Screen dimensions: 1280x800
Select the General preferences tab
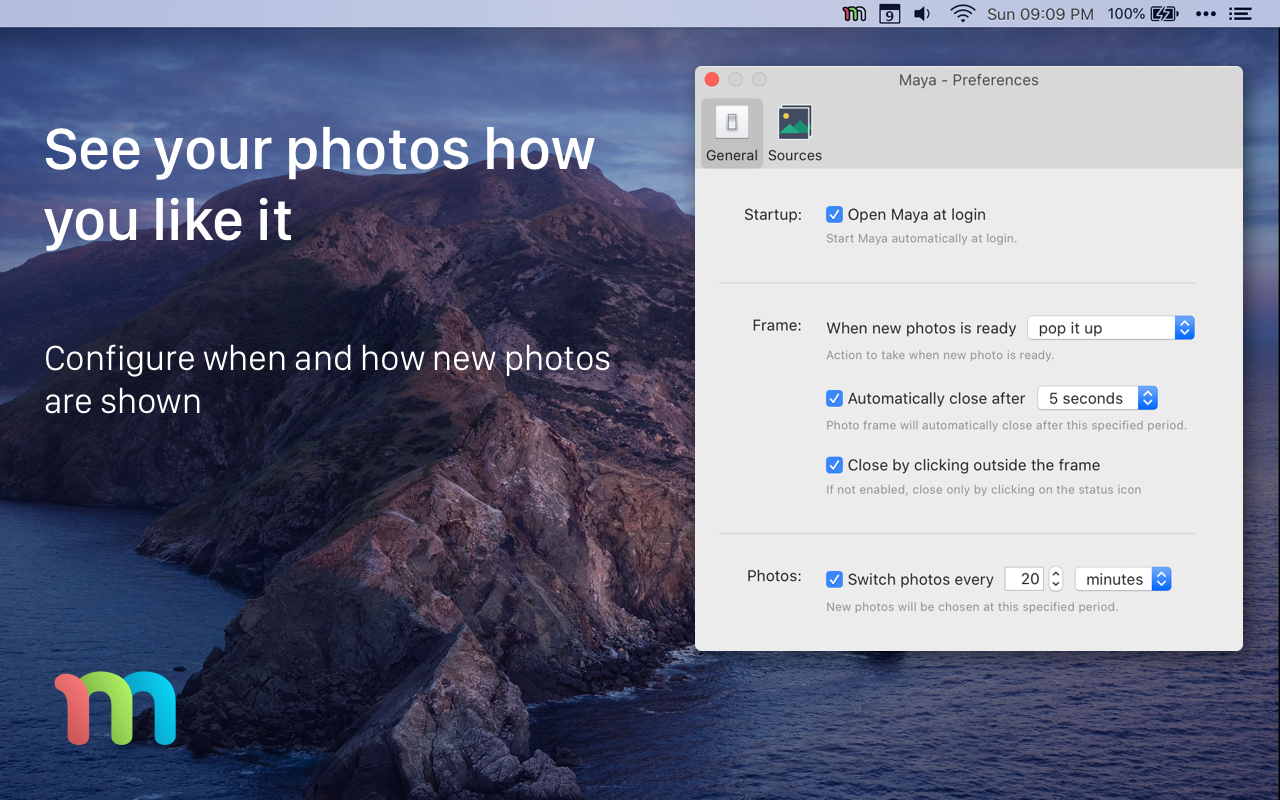coord(732,133)
